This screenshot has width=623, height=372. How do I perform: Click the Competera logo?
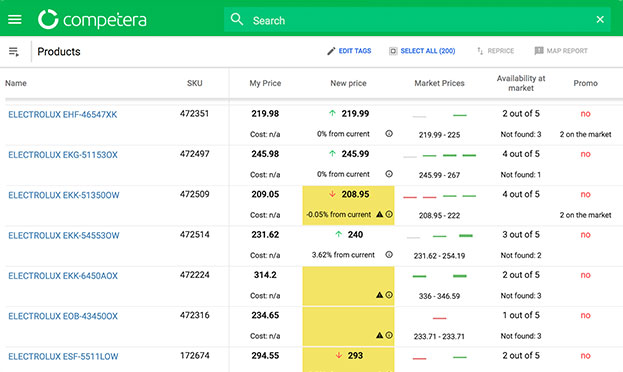tap(92, 19)
